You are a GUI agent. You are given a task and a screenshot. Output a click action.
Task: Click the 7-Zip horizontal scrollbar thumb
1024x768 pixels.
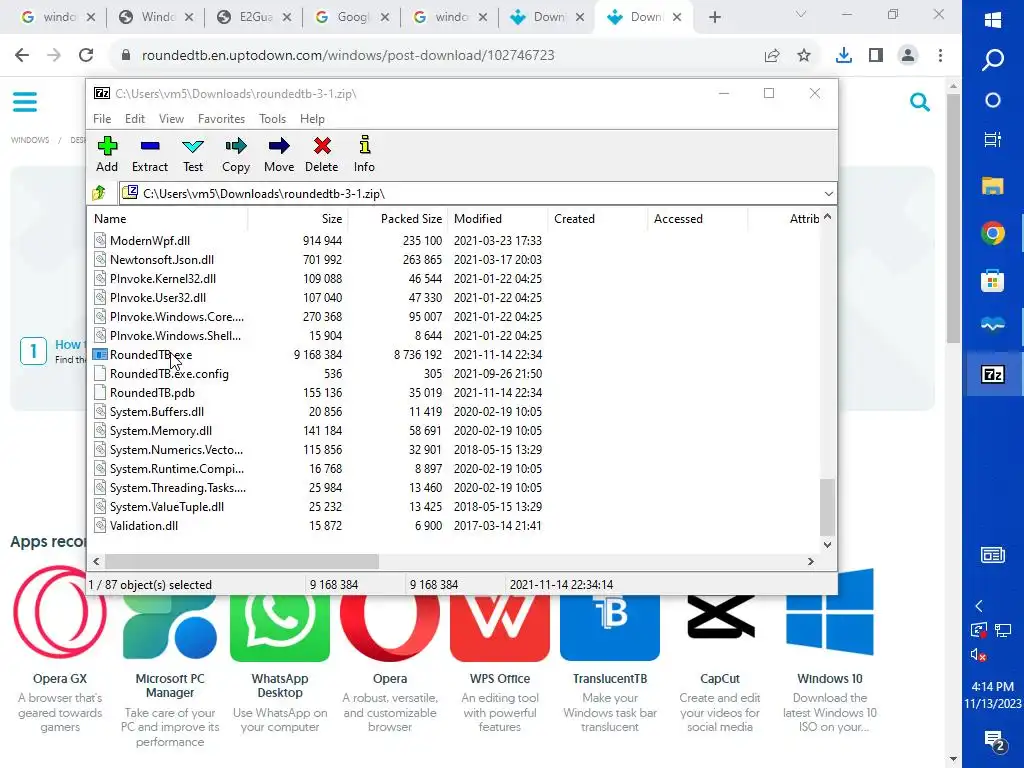point(242,562)
